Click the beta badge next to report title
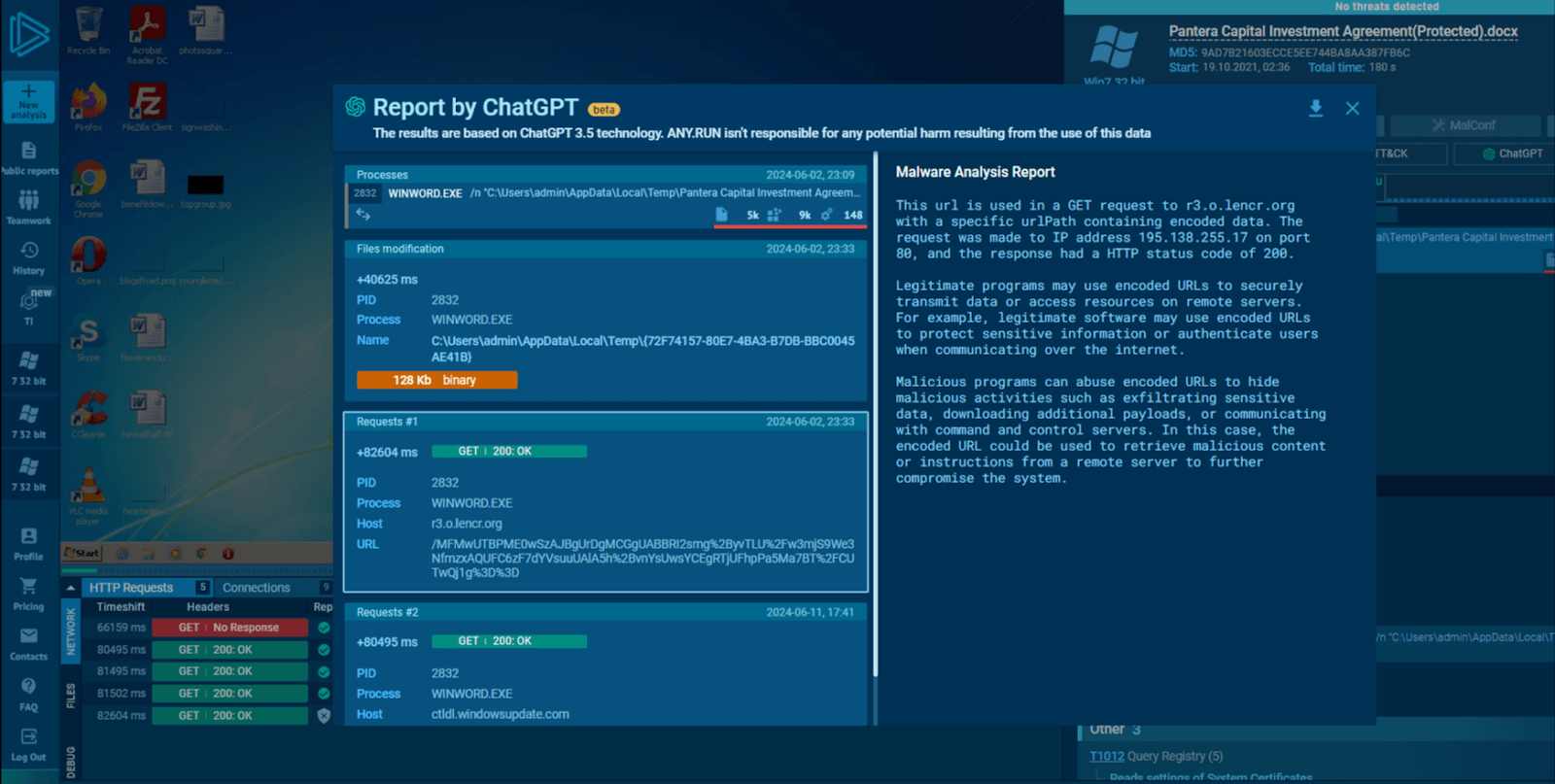This screenshot has height=784, width=1555. tap(604, 110)
